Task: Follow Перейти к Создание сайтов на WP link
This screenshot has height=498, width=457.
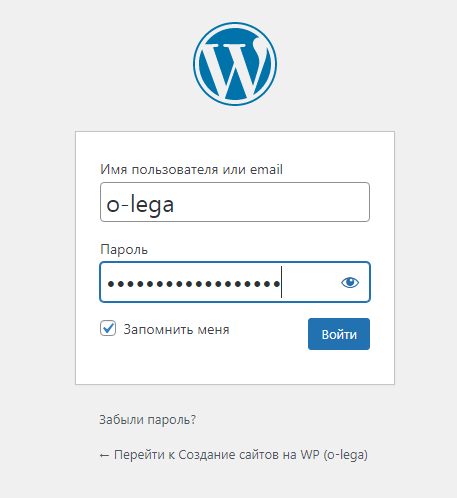Action: pyautogui.click(x=234, y=455)
